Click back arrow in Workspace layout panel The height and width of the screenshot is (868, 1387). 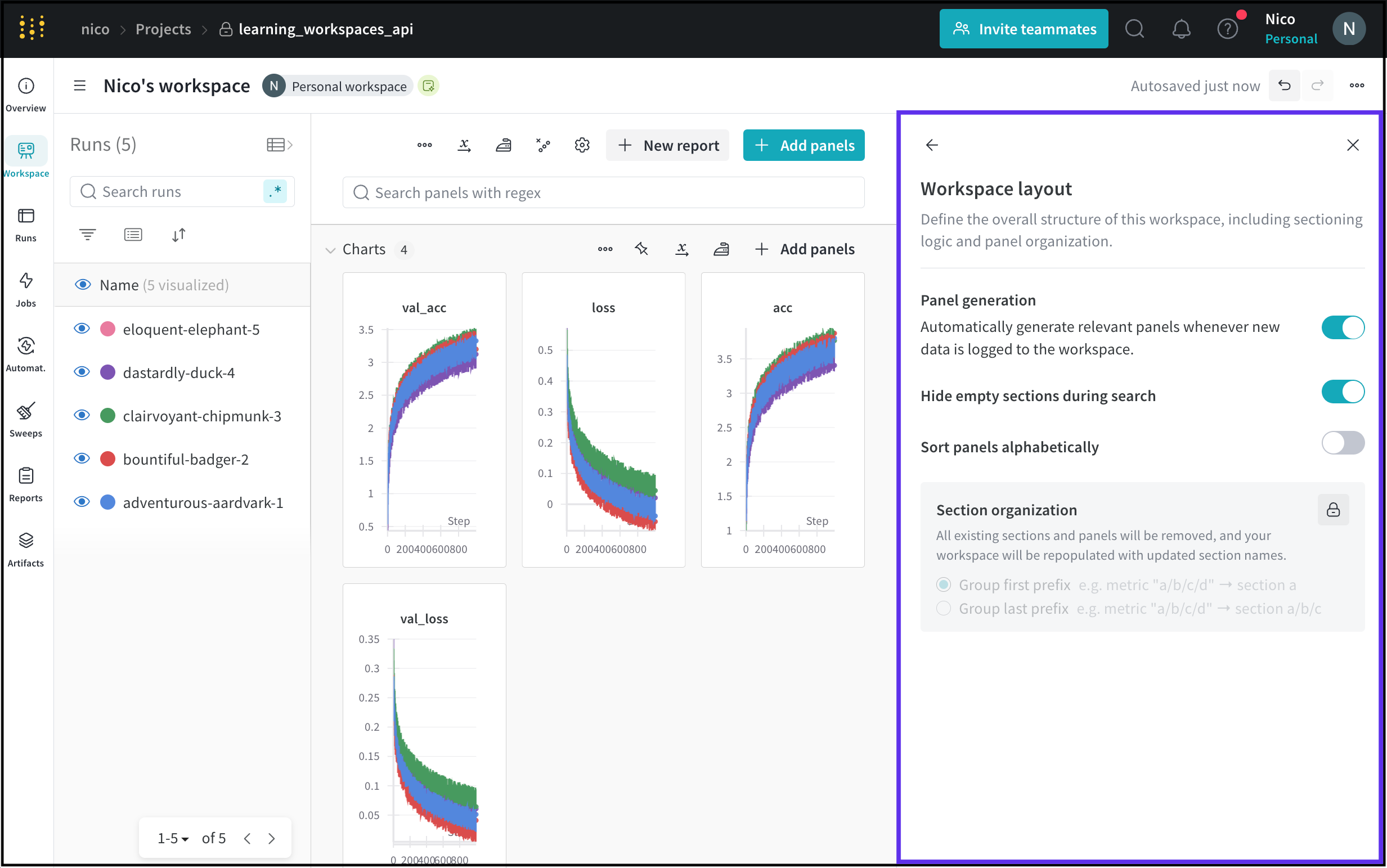click(932, 145)
